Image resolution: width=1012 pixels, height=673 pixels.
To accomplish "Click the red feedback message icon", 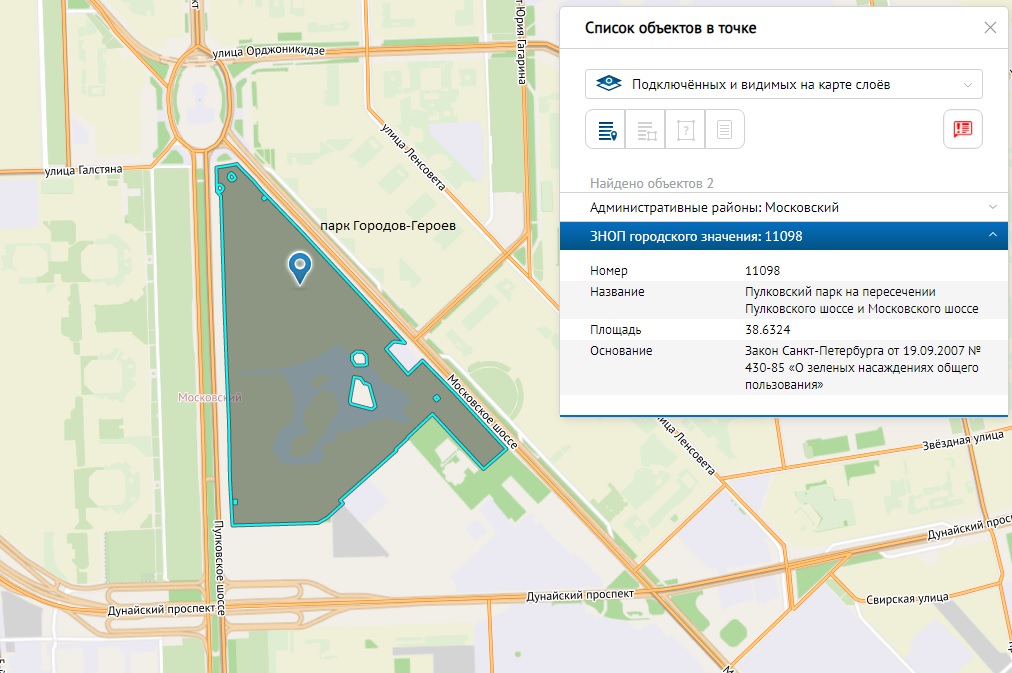I will [962, 129].
